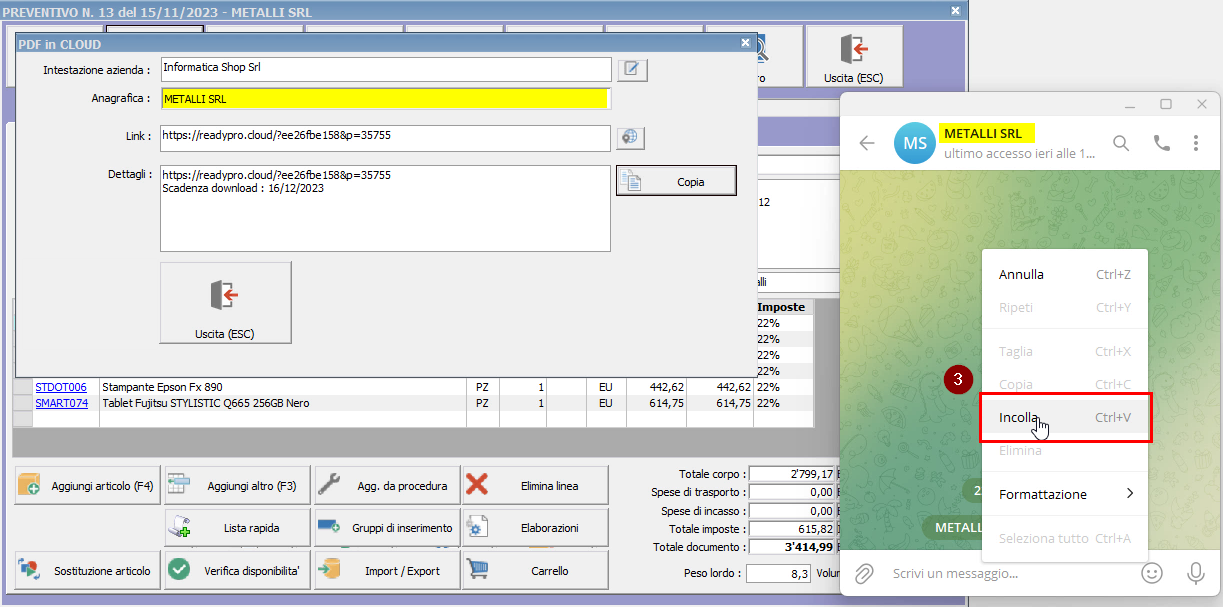Click the Agg. da procedura wrench button
Image resolution: width=1223 pixels, height=607 pixels.
[x=386, y=486]
